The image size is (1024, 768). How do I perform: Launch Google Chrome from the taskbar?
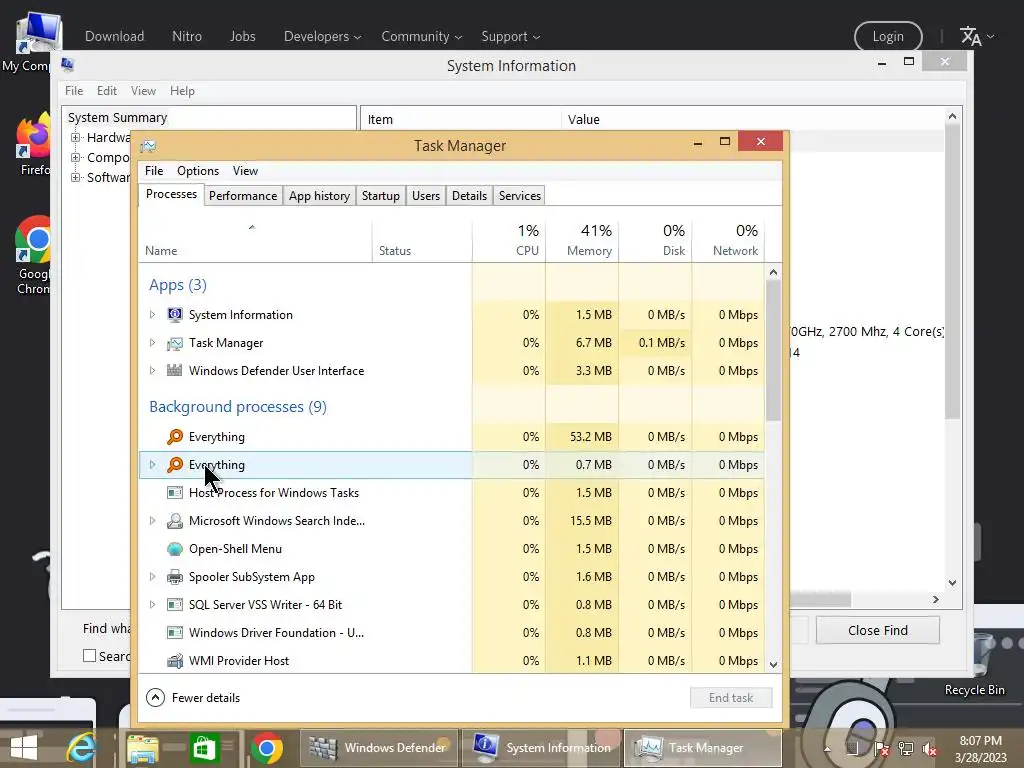266,748
